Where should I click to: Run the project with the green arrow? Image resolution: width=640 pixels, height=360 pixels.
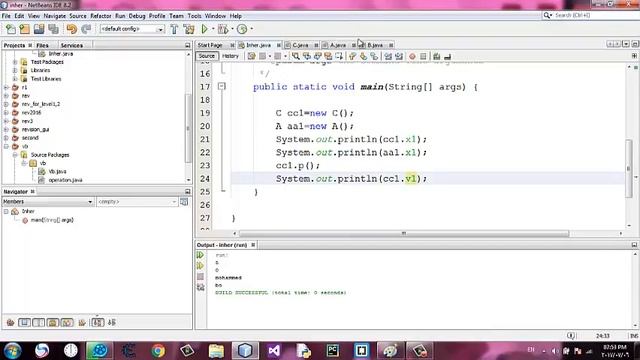click(x=204, y=29)
